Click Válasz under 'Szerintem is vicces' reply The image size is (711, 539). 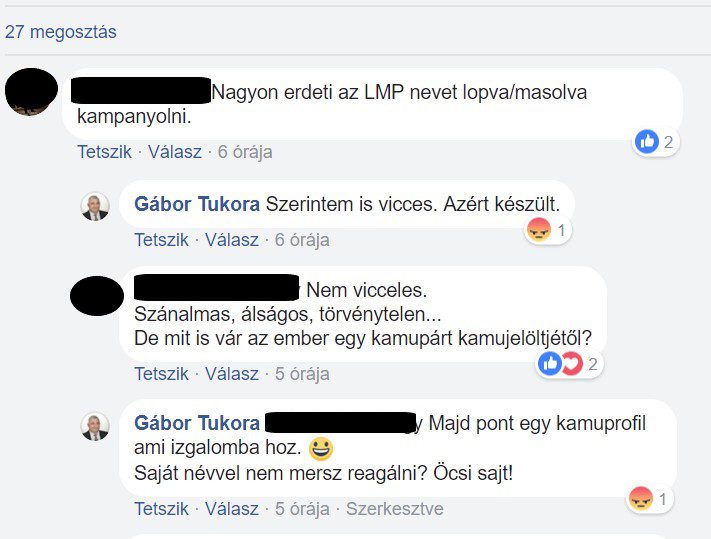click(x=232, y=240)
